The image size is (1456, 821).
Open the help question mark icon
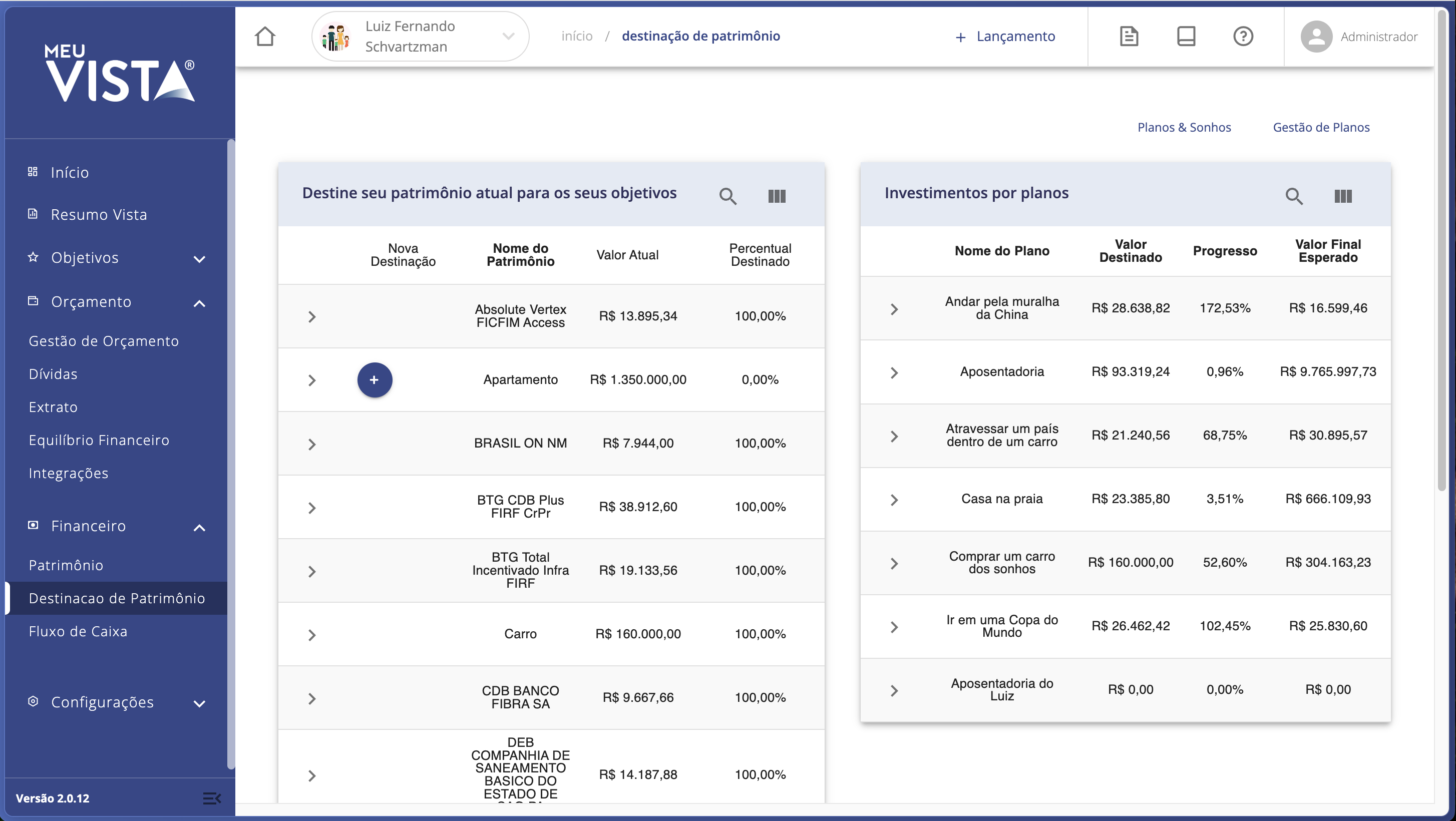pyautogui.click(x=1243, y=37)
